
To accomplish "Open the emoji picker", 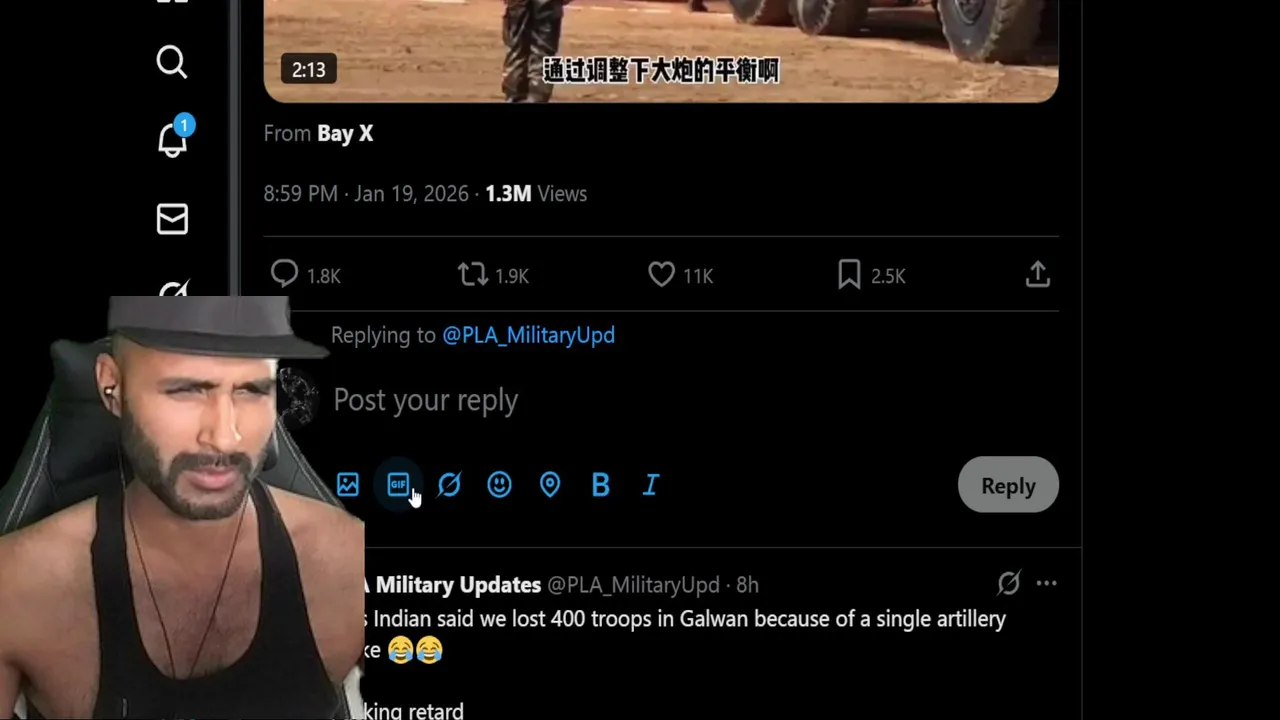I will 499,485.
